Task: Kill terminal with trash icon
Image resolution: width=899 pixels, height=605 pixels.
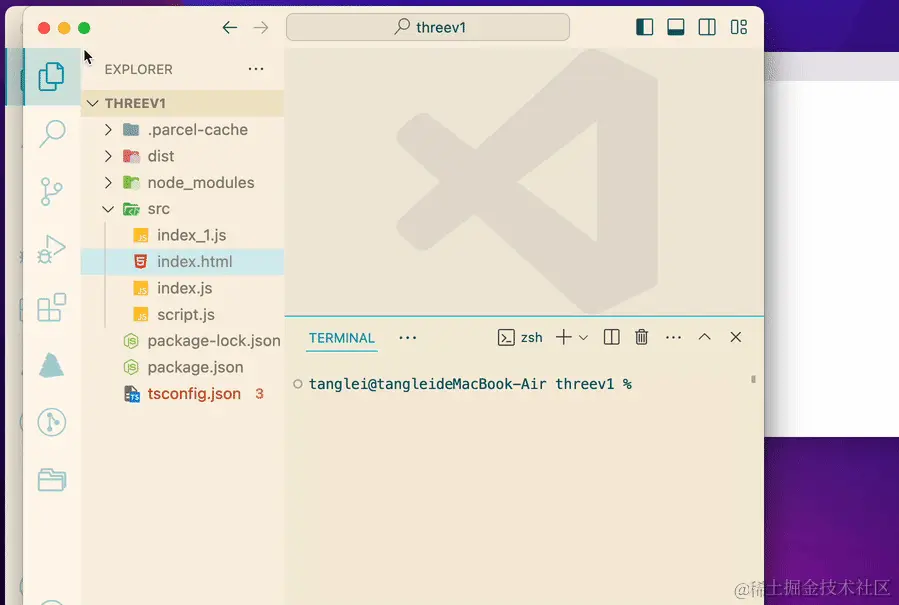Action: [642, 337]
